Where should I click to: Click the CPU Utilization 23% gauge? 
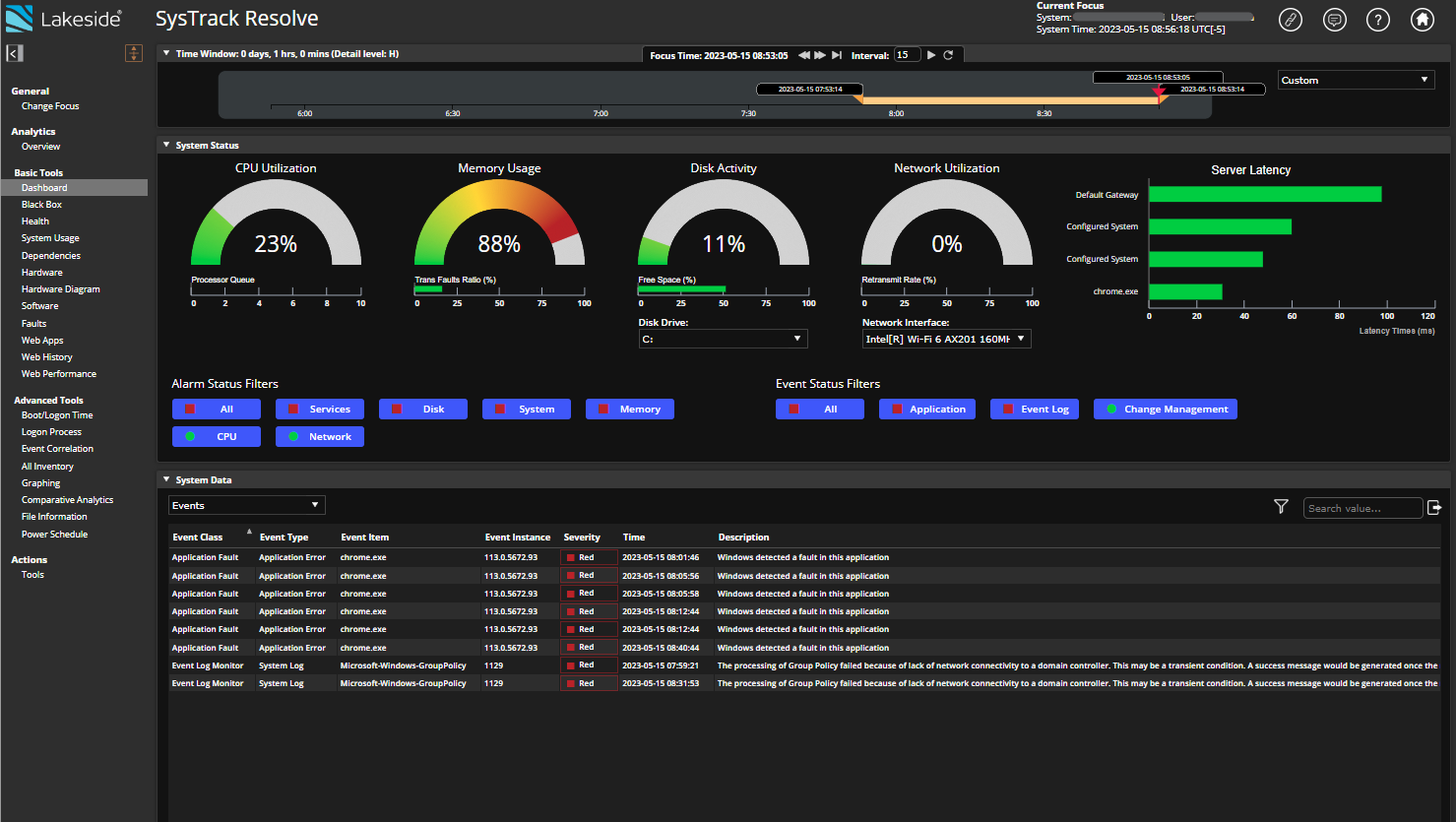pos(276,223)
